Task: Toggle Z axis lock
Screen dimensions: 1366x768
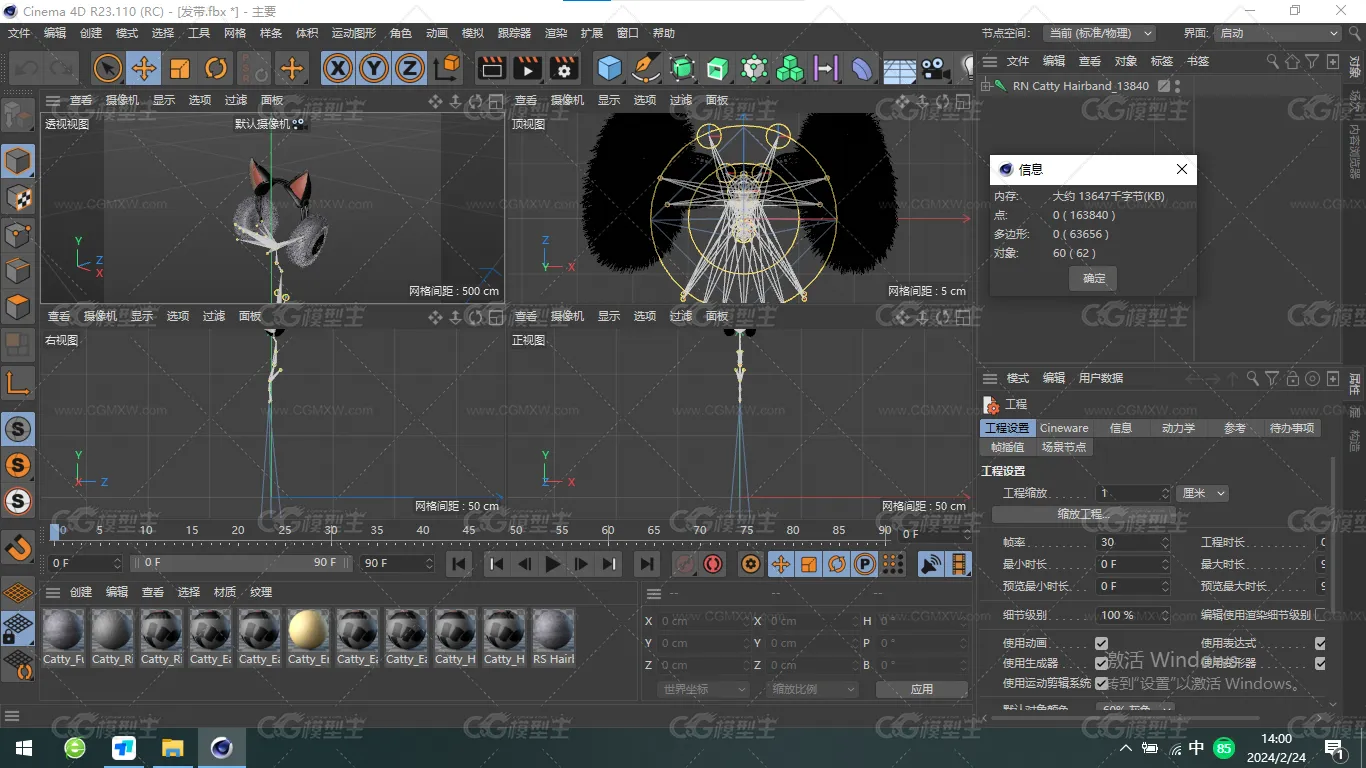Action: tap(410, 68)
